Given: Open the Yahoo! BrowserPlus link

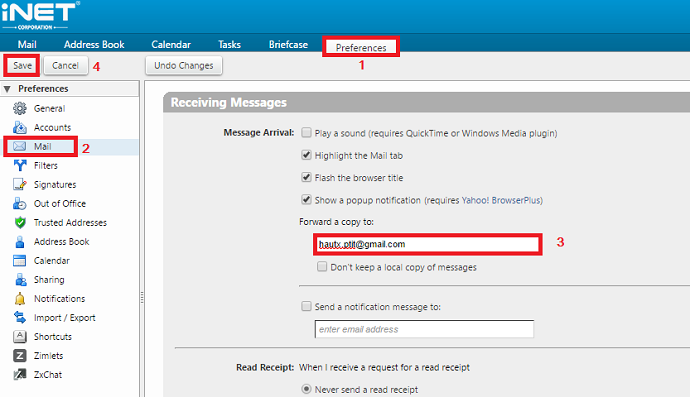Looking at the screenshot, I should (x=502, y=200).
